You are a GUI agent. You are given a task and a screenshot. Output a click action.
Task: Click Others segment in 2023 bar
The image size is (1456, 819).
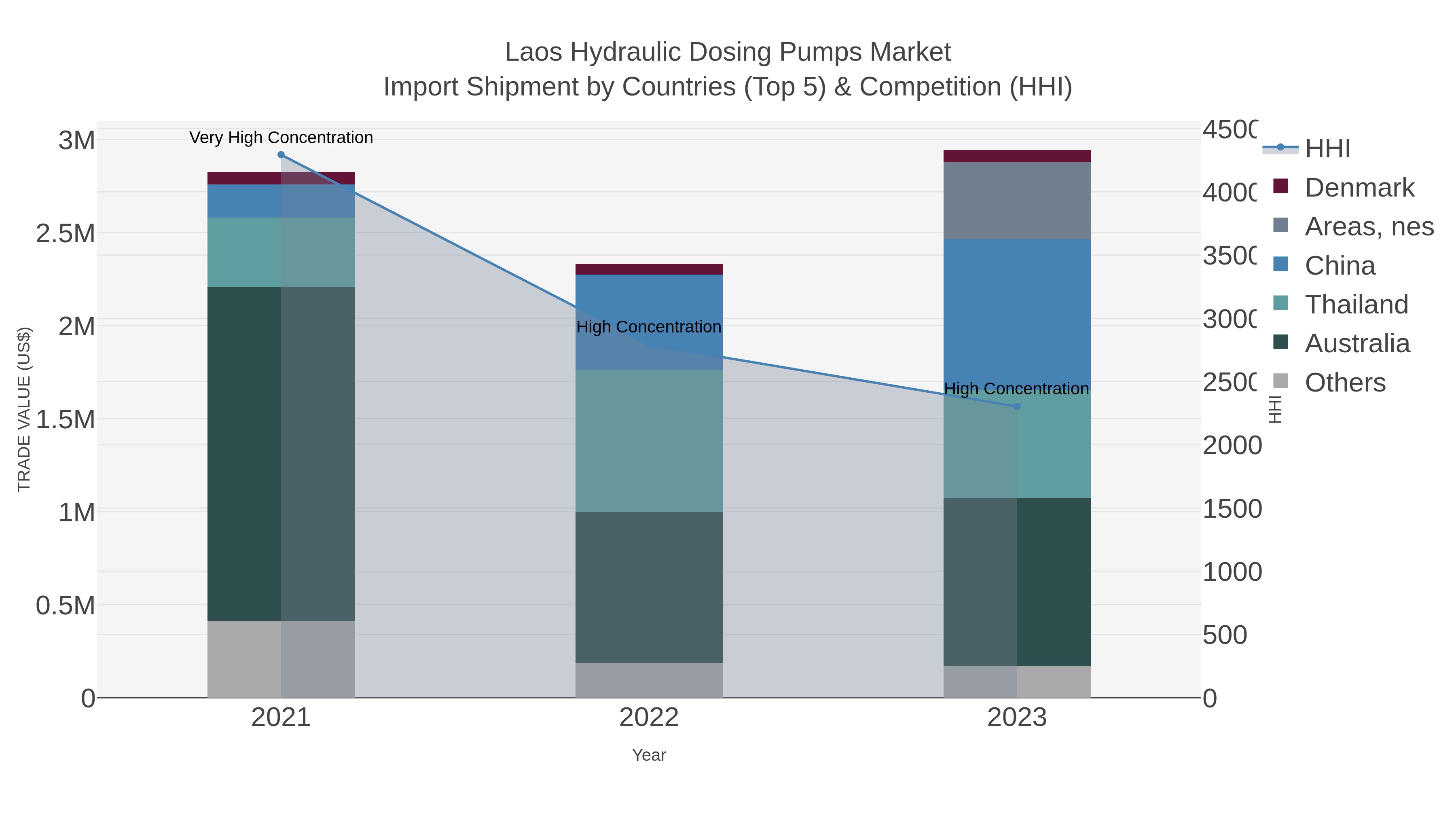[x=1017, y=681]
